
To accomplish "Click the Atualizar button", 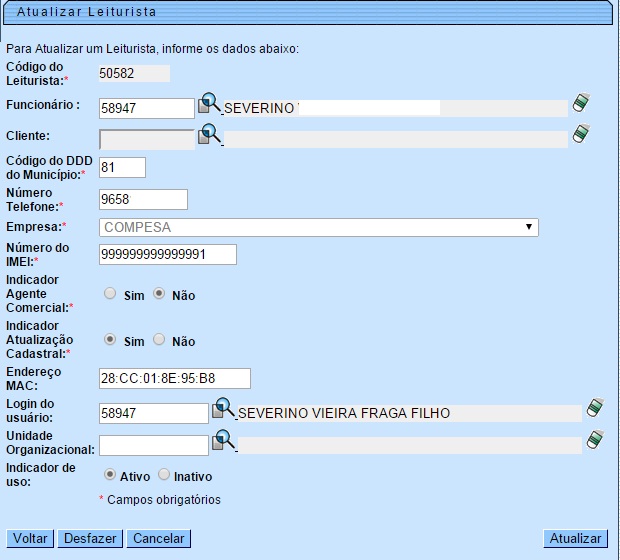I will click(x=575, y=539).
